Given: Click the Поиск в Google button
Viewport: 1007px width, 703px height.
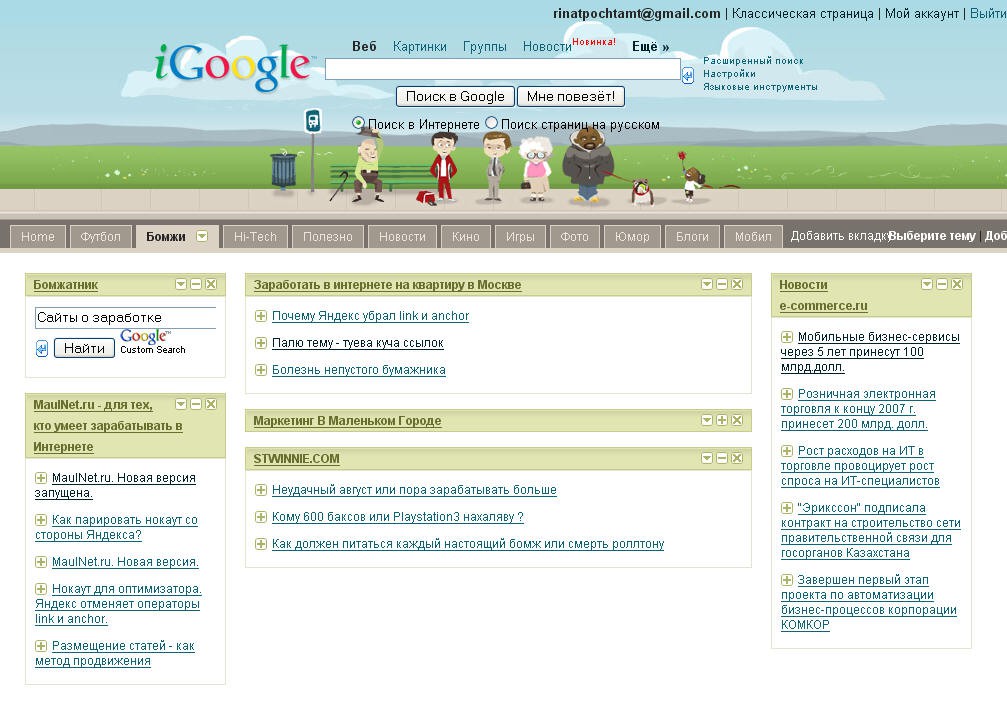Looking at the screenshot, I should point(455,96).
